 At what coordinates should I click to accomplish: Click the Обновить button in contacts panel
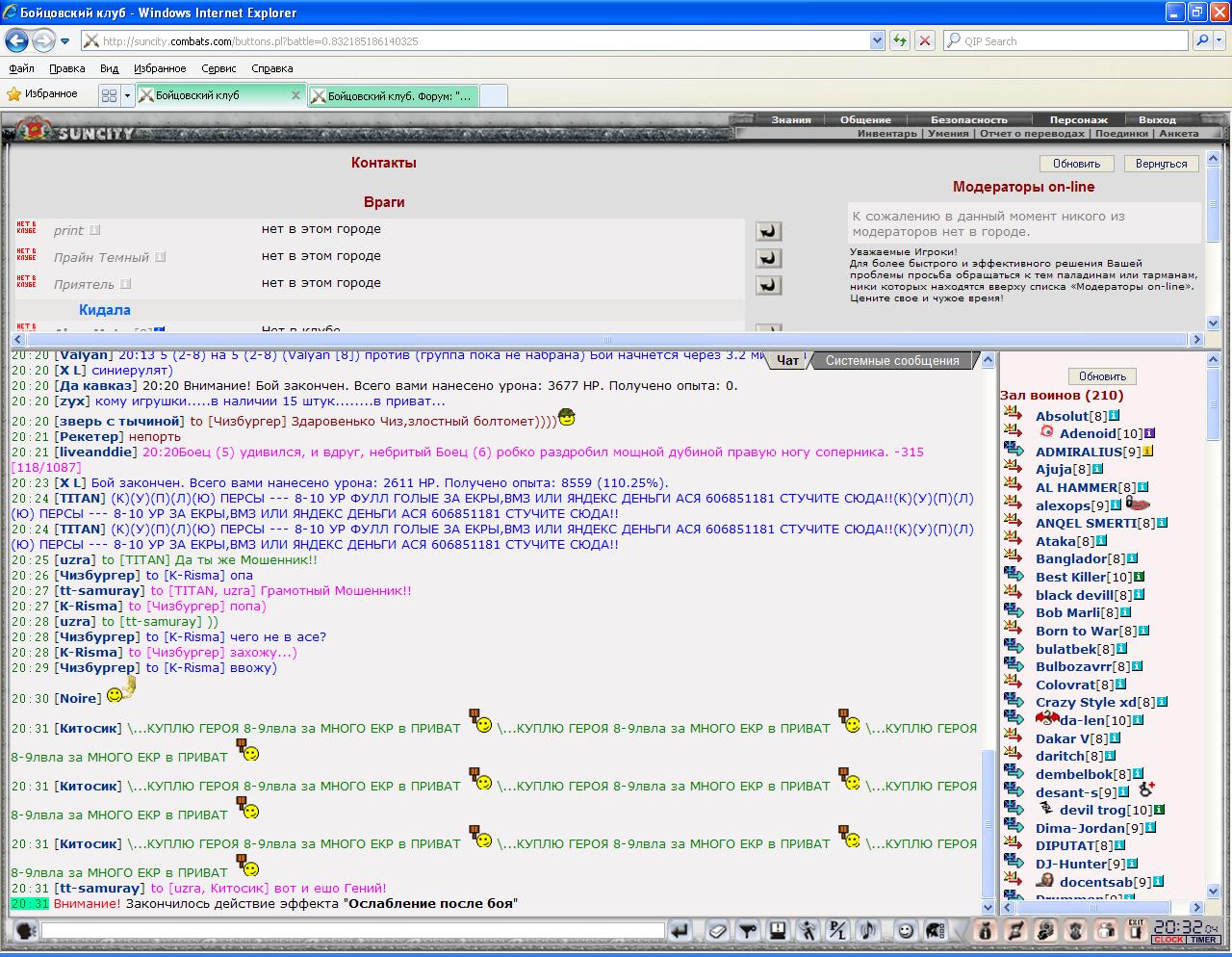coord(1076,164)
